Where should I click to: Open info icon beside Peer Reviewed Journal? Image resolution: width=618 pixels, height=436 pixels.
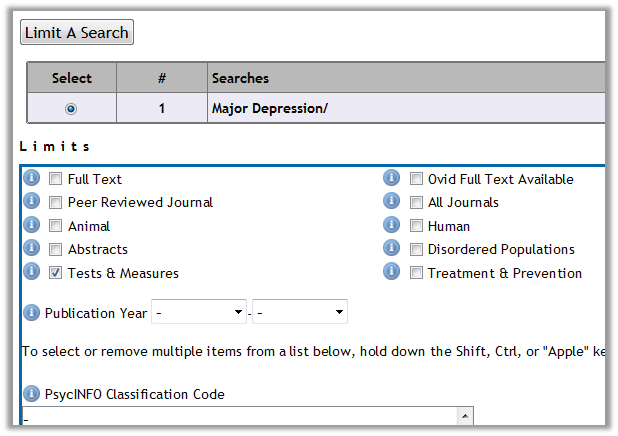32,201
